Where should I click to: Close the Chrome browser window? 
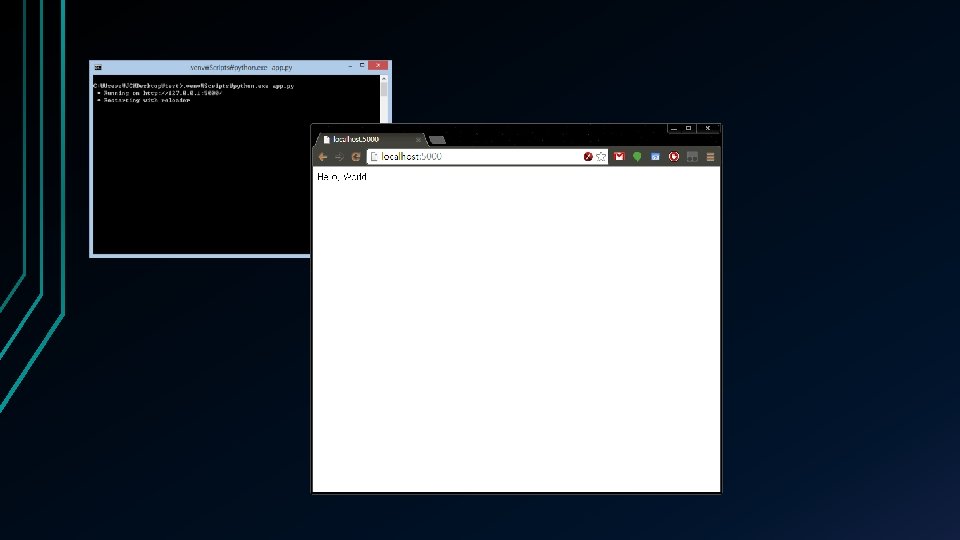click(x=708, y=128)
